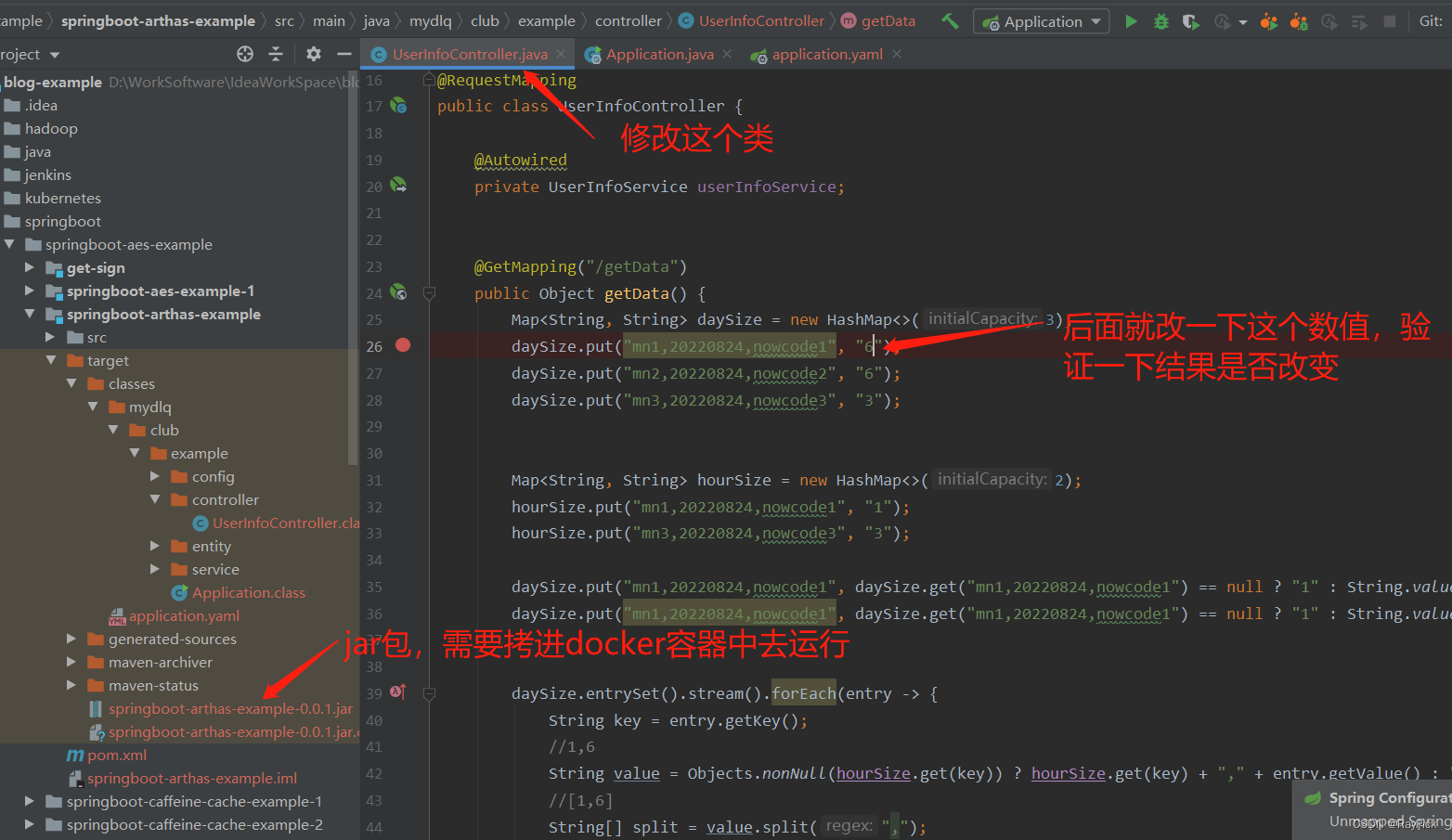
Task: Open the Application run configuration dropdown
Action: (1041, 21)
